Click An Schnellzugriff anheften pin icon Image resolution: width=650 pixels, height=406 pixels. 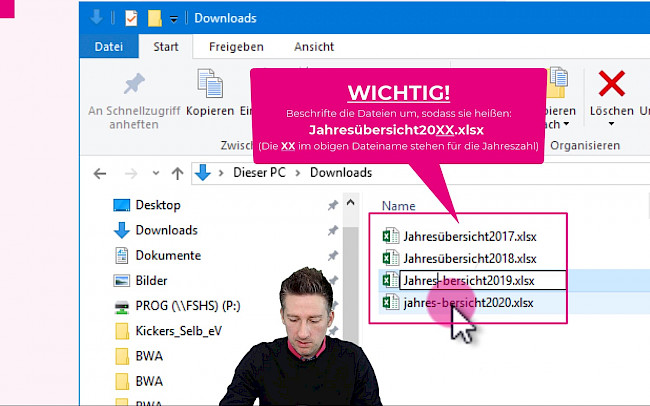134,83
